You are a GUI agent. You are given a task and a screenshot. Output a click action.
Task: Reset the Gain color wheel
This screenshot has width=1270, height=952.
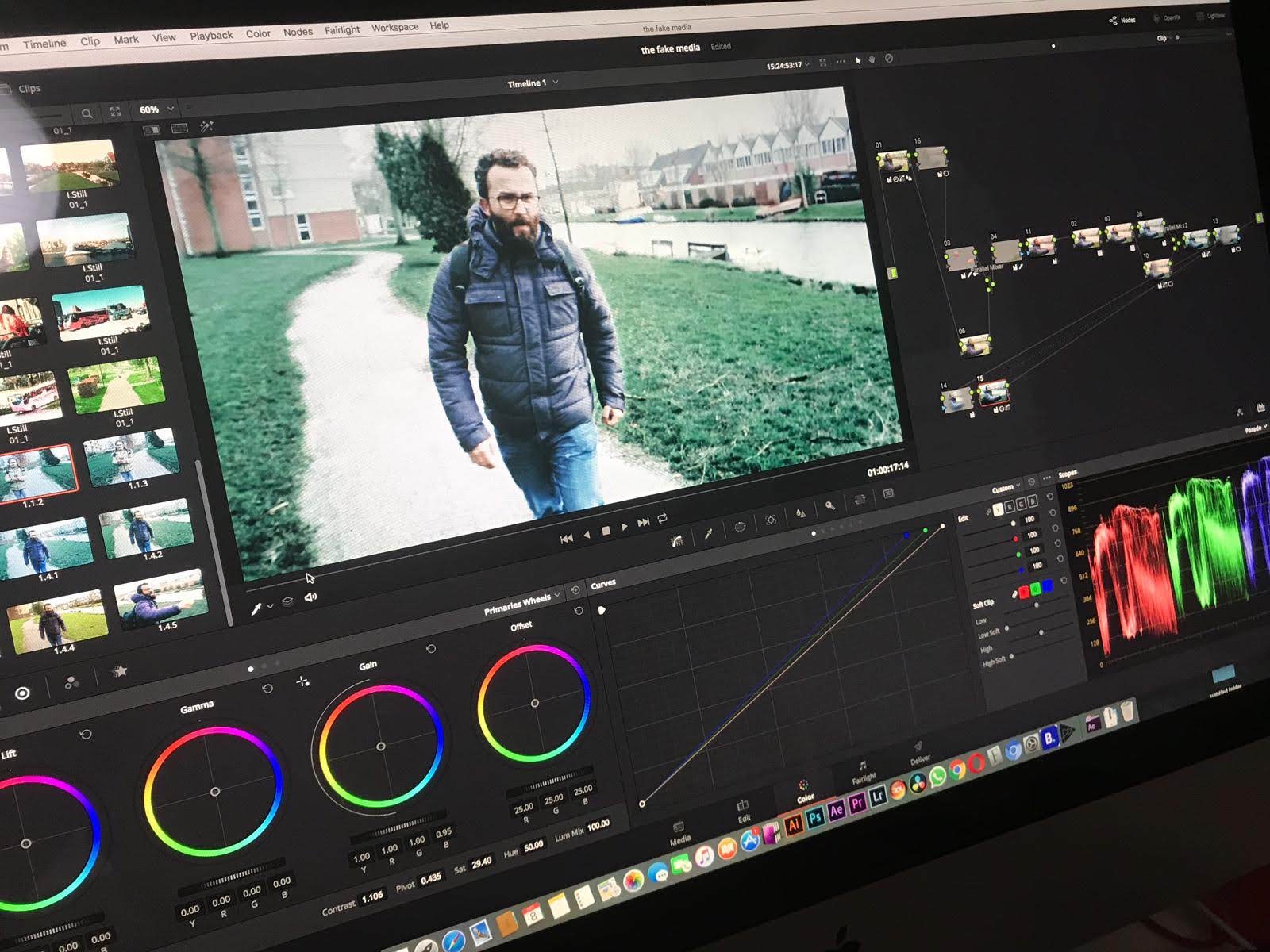point(431,648)
